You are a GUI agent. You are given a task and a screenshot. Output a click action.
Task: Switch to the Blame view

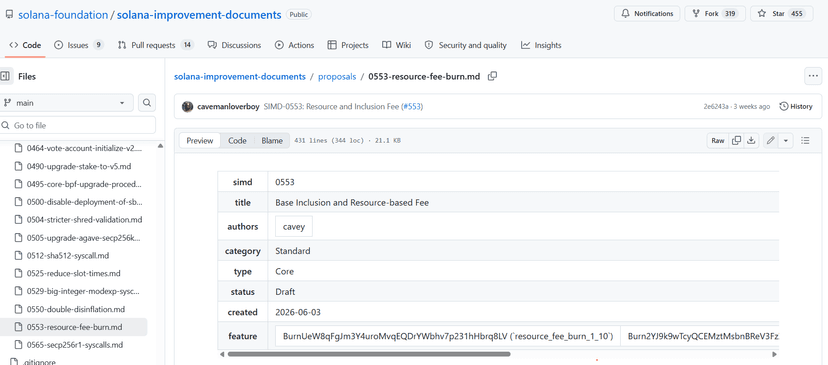click(x=272, y=141)
